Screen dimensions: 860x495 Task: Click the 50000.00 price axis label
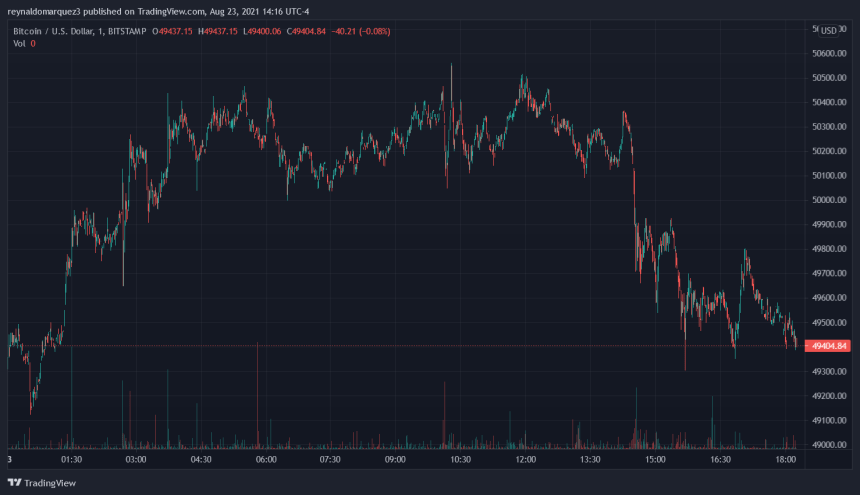[x=829, y=200]
